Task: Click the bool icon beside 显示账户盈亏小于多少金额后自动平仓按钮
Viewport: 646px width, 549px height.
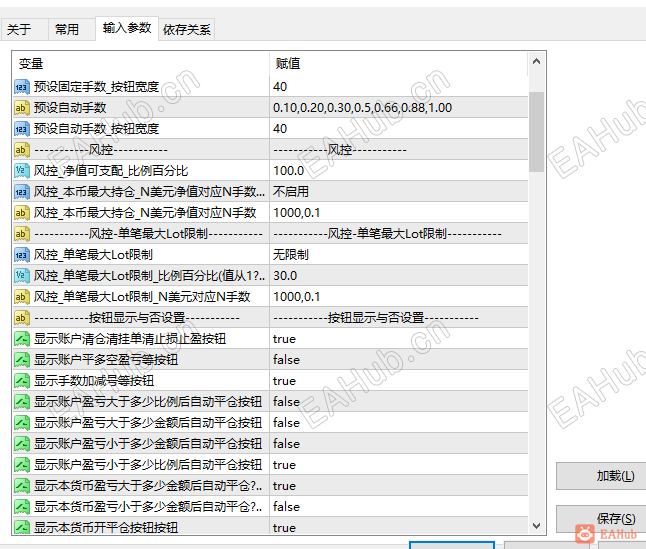Action: pos(21,444)
